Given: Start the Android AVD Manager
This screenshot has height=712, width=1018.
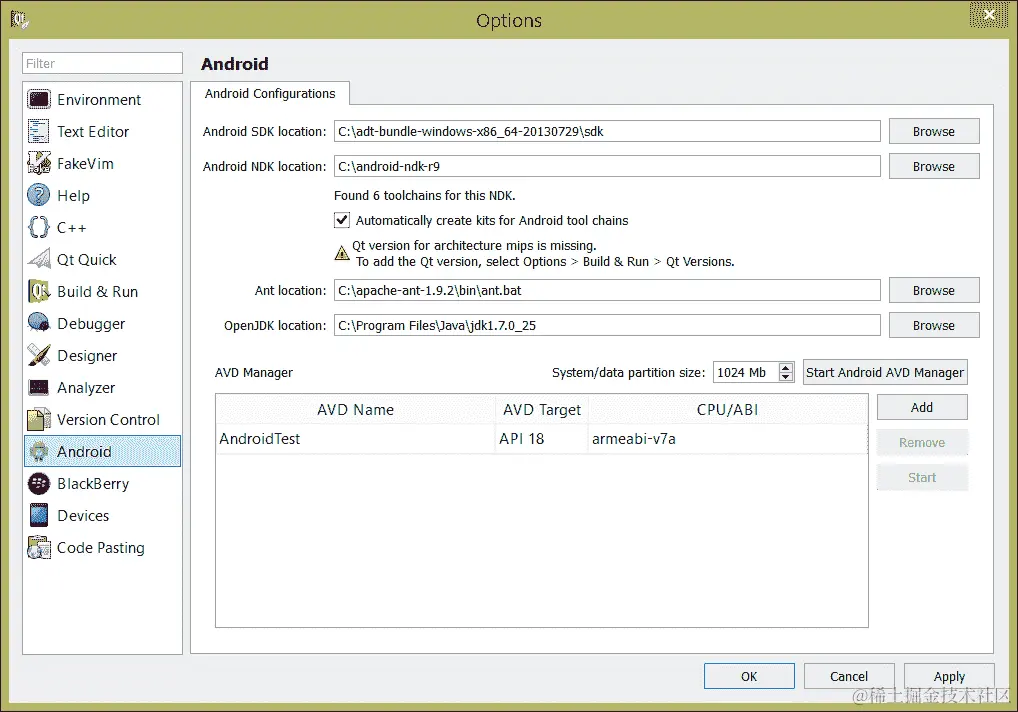Looking at the screenshot, I should (884, 371).
